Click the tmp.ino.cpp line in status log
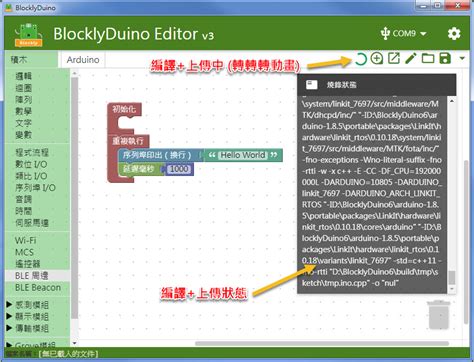The image size is (474, 362). pos(350,283)
